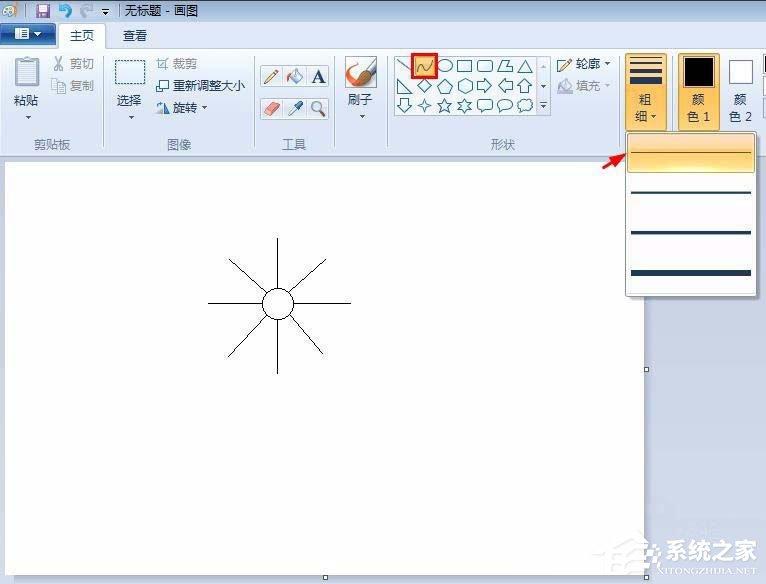The image size is (766, 584).
Task: Choose the Five-point star shape
Action: (445, 105)
